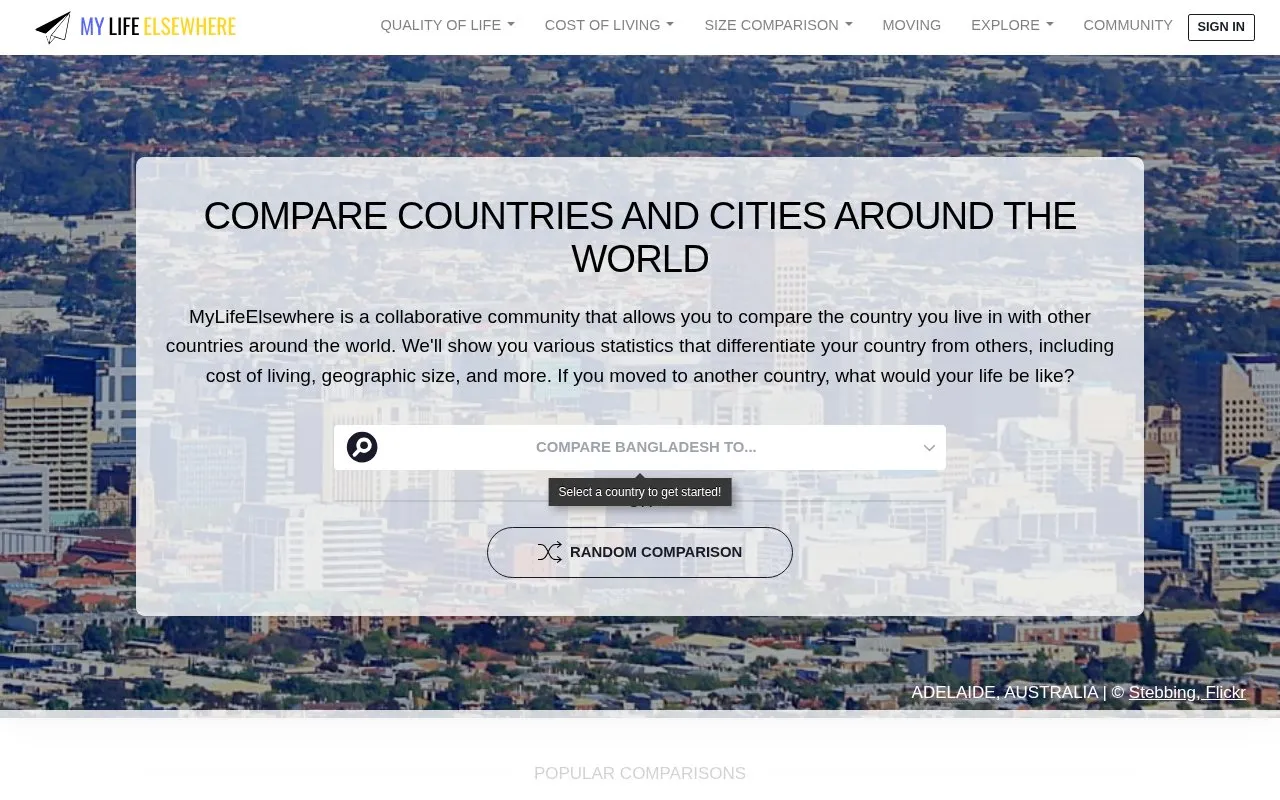The image size is (1280, 800).
Task: Click the magnifier search icon in compare box
Action: (x=362, y=447)
